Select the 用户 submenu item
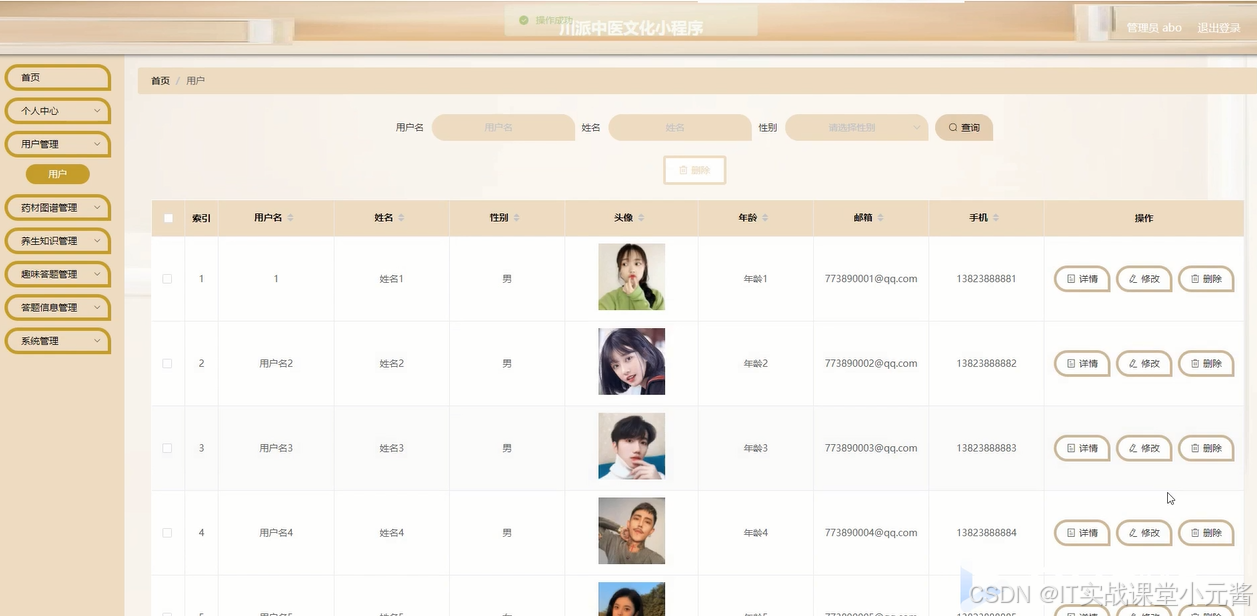The width and height of the screenshot is (1257, 616). point(58,174)
